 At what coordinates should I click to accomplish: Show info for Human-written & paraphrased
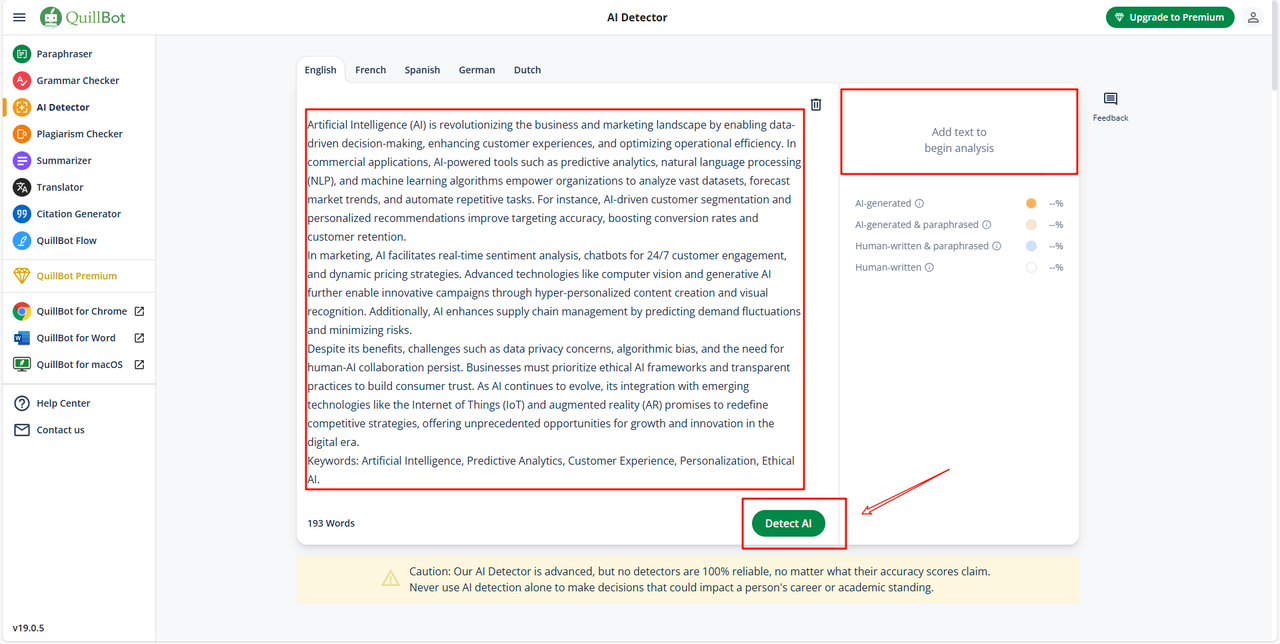point(996,246)
